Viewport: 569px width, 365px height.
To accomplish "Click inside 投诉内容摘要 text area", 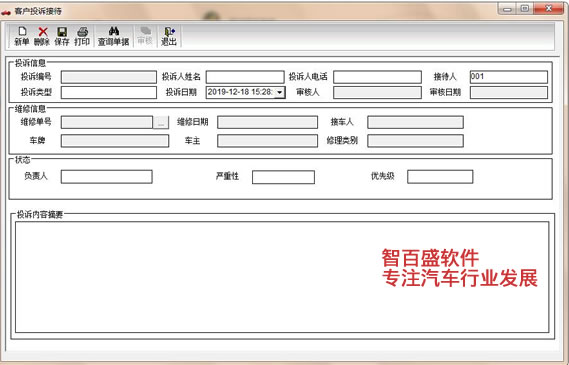I will pyautogui.click(x=282, y=277).
